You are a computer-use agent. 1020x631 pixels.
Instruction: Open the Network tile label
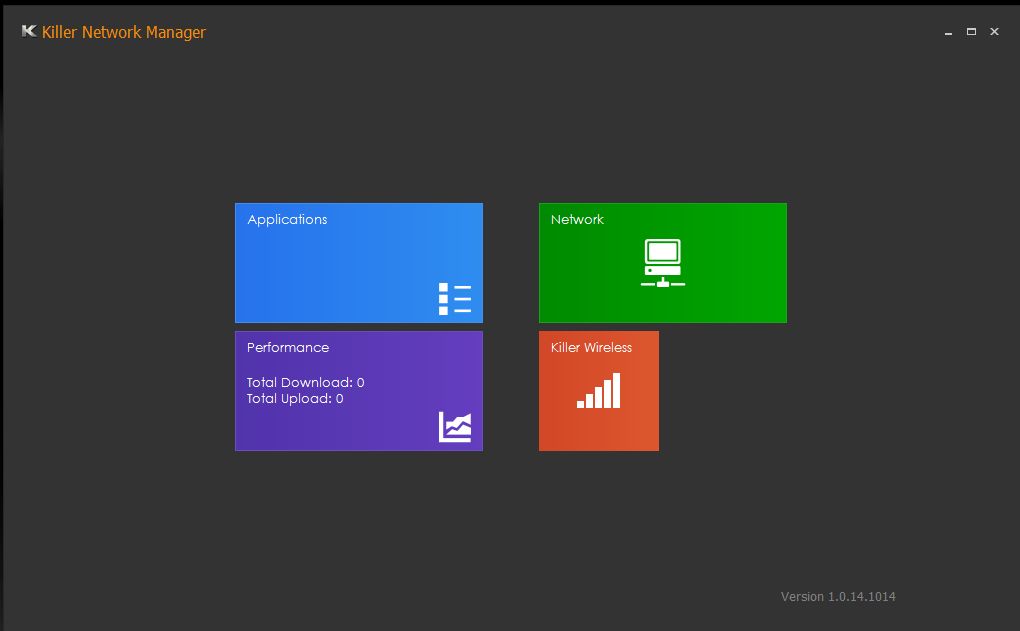pyautogui.click(x=577, y=219)
